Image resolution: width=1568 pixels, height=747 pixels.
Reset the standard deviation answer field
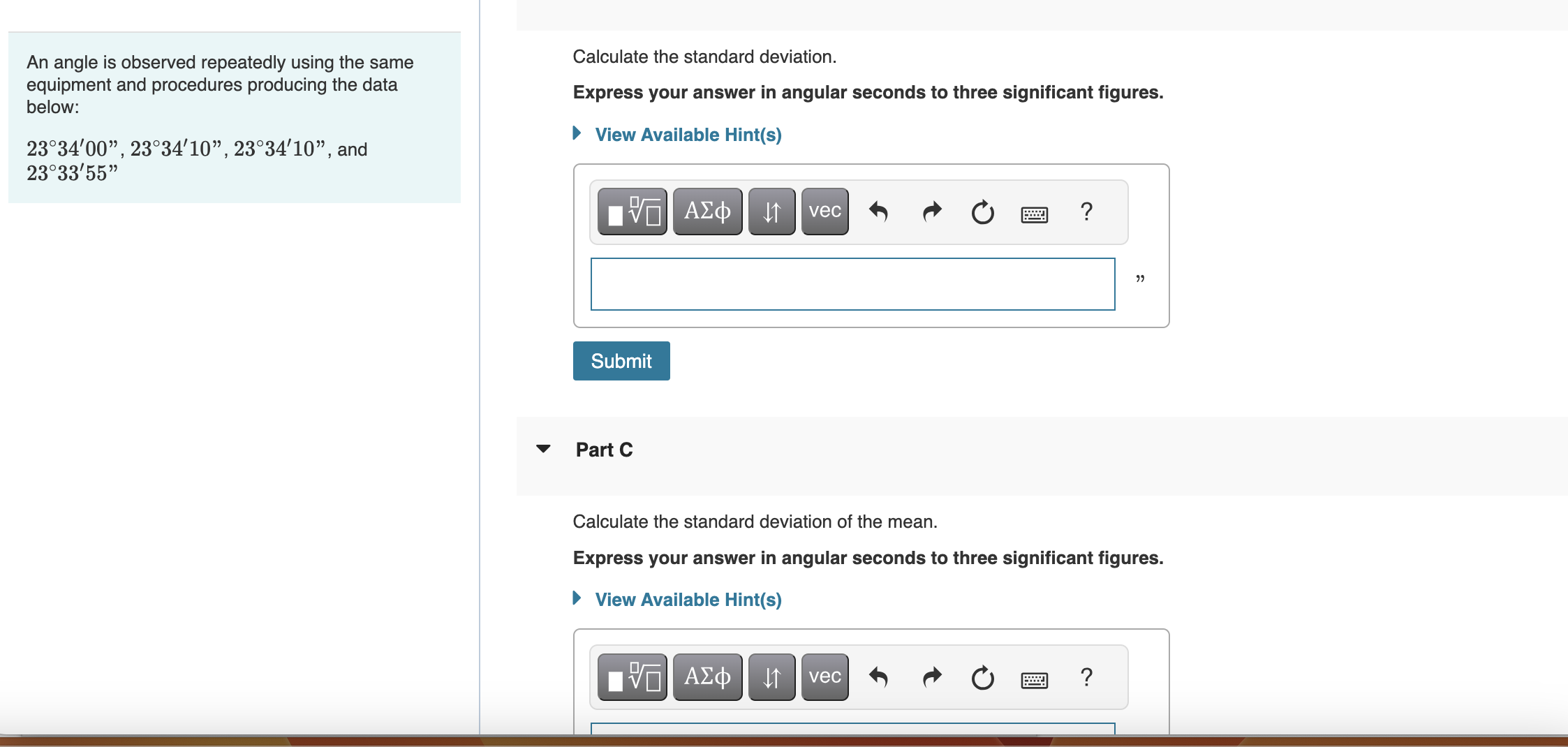click(982, 212)
